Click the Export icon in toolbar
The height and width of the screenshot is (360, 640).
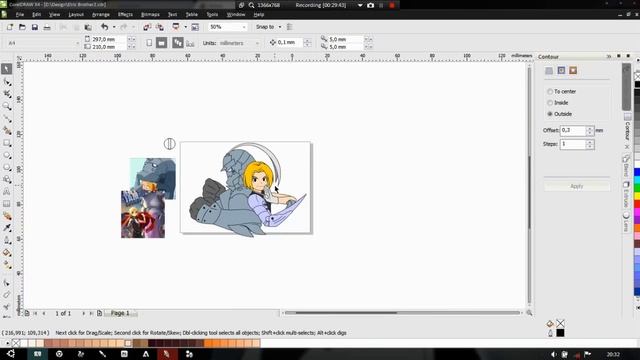pyautogui.click(x=160, y=27)
